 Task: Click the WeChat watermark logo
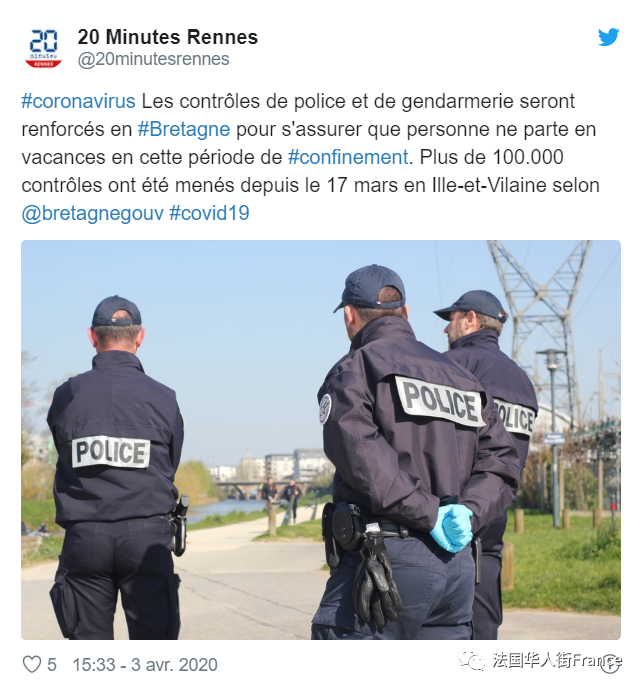472,660
